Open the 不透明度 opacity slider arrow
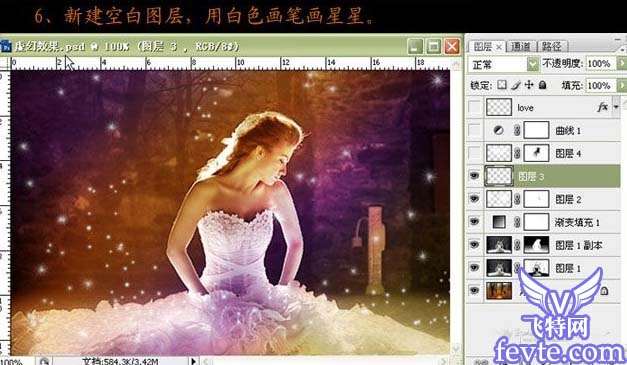Viewport: 627px width, 365px height. [622, 64]
